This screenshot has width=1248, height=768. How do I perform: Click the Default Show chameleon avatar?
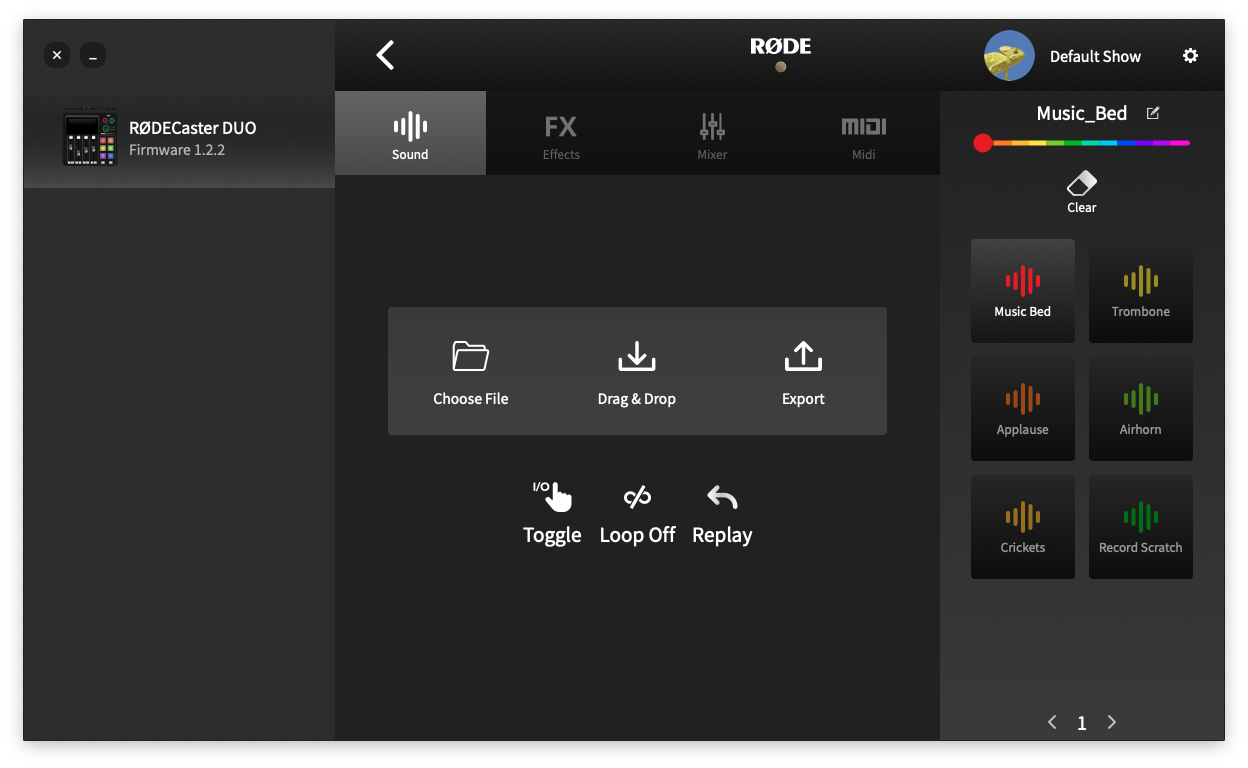pyautogui.click(x=1009, y=56)
